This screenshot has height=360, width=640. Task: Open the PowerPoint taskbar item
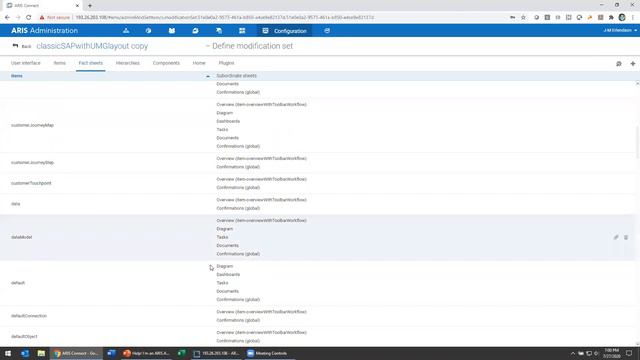click(146, 353)
